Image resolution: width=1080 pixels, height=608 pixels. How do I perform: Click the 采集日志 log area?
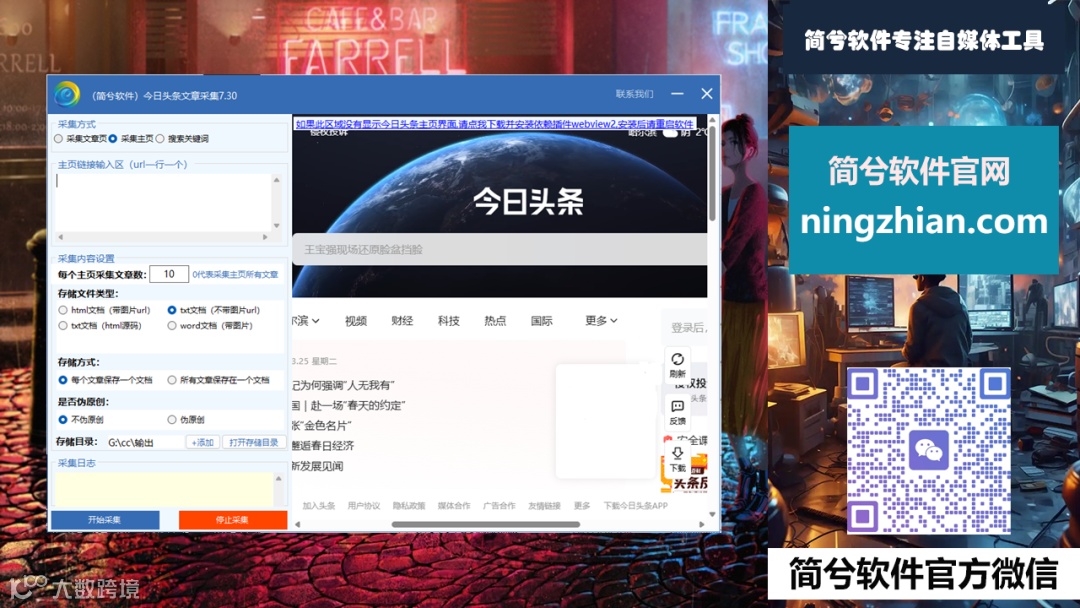click(x=164, y=489)
